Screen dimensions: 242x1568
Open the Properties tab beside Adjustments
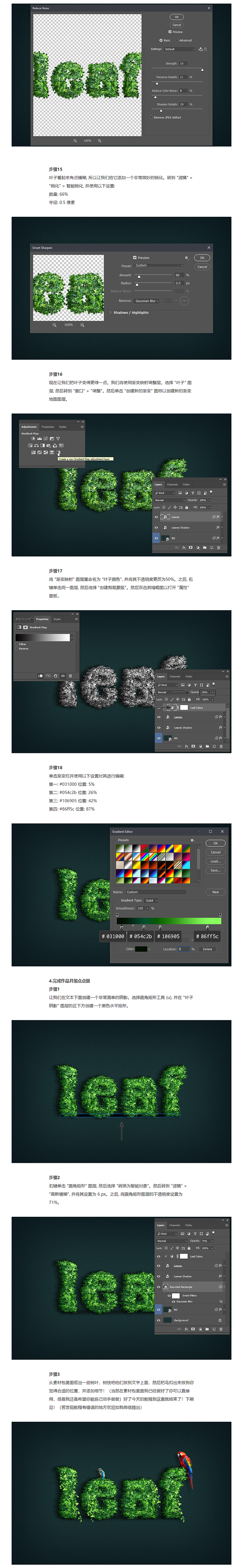(x=47, y=427)
